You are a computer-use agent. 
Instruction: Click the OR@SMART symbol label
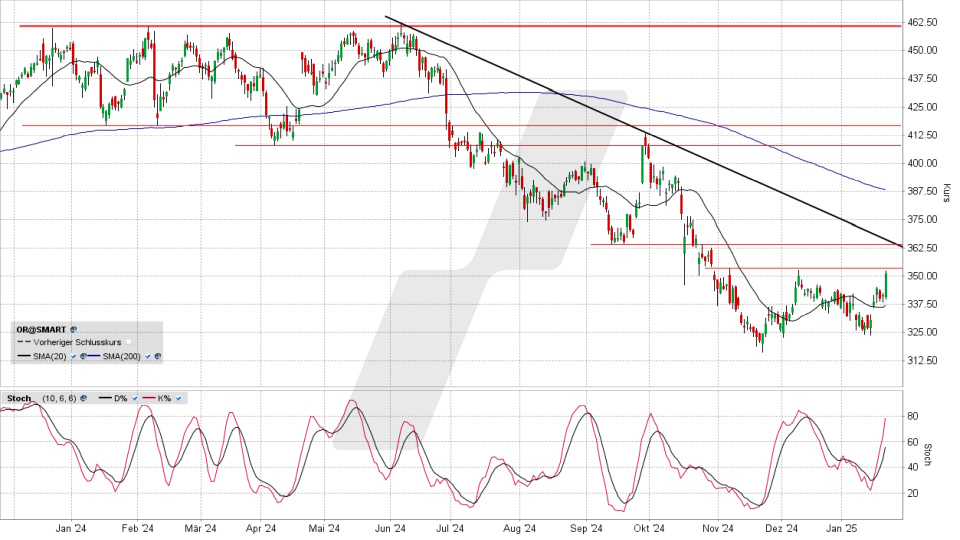click(41, 329)
